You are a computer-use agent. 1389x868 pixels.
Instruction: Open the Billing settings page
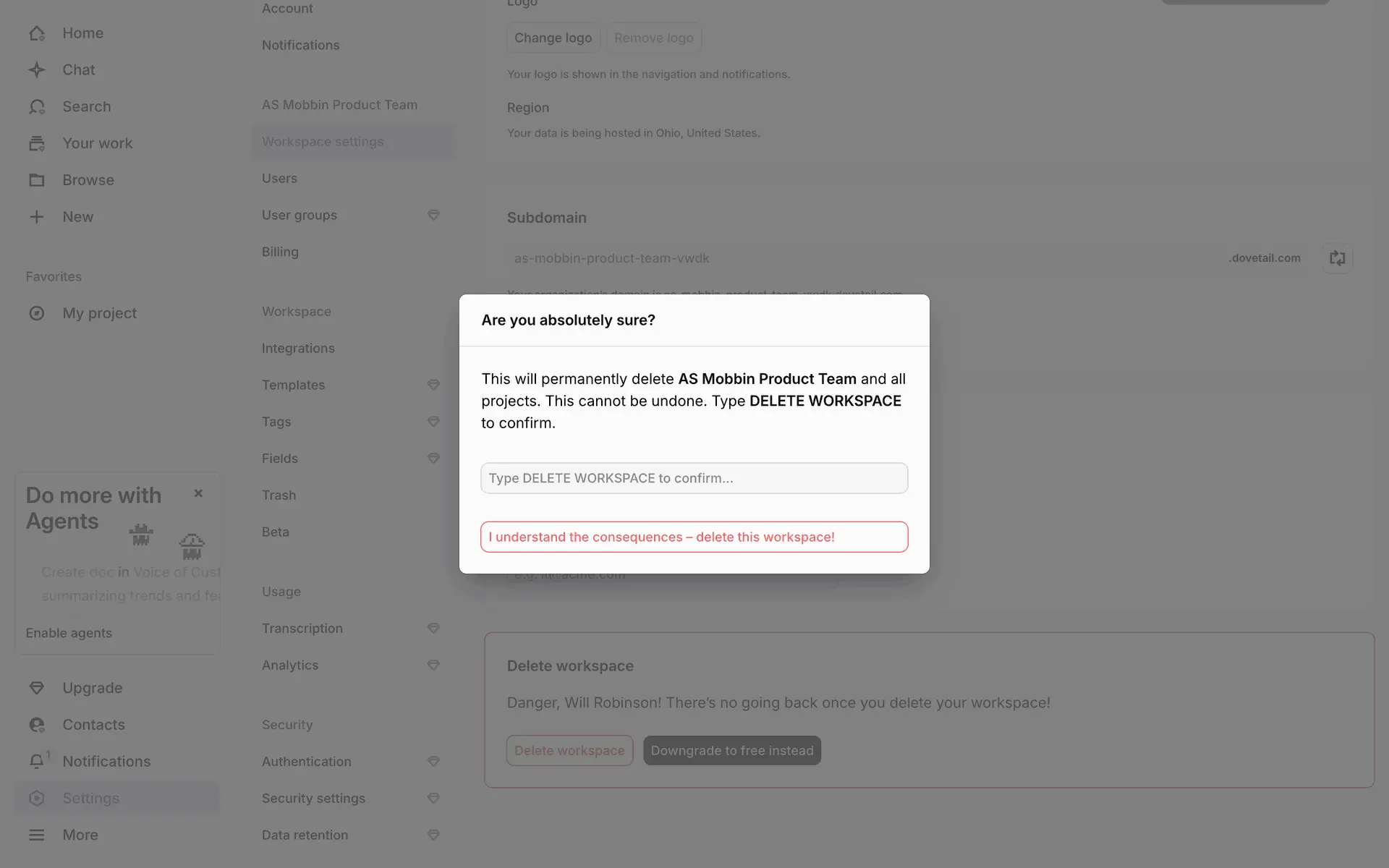tap(280, 252)
